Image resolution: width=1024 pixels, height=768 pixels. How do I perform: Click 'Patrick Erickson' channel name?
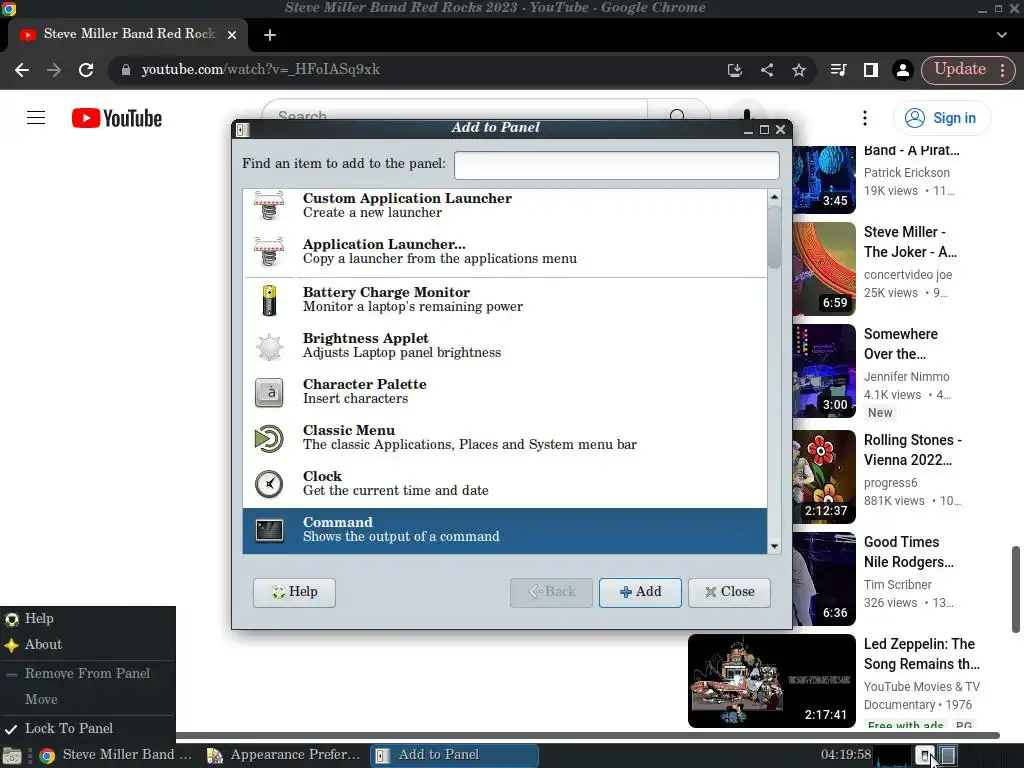pyautogui.click(x=906, y=172)
